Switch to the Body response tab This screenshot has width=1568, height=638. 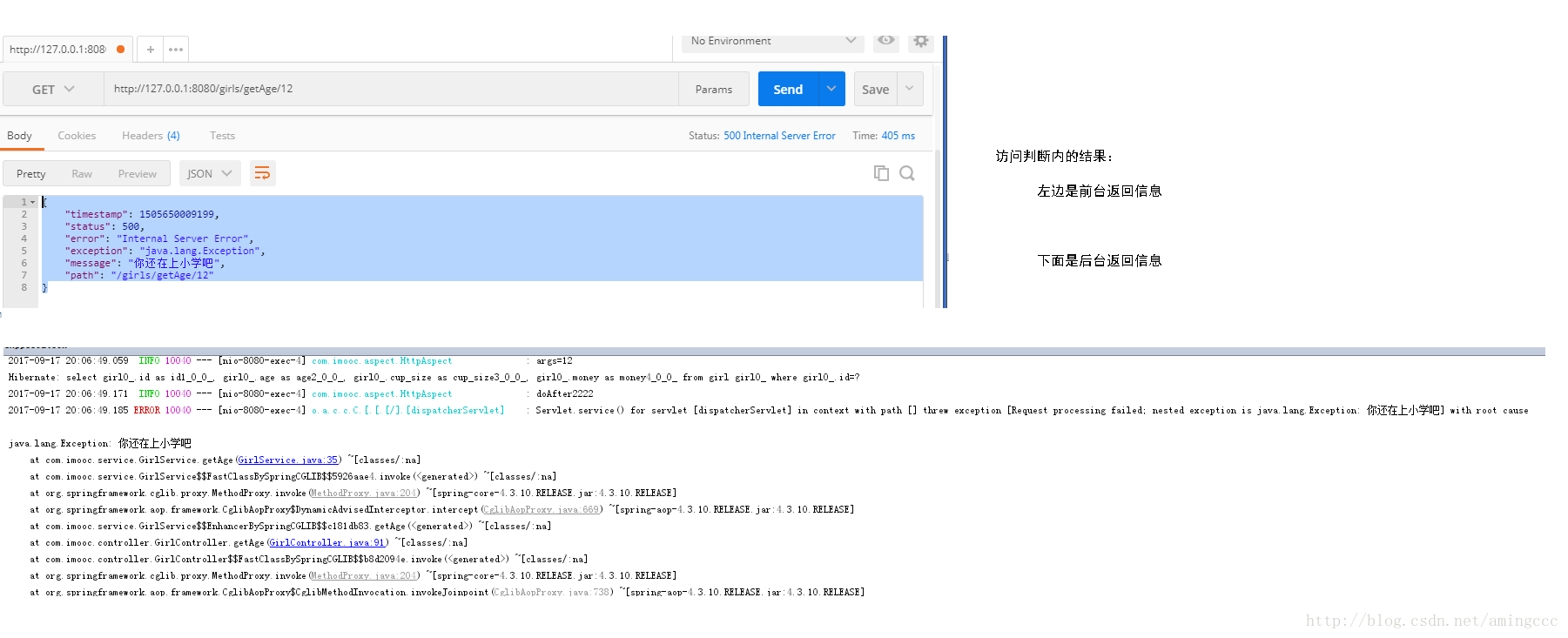click(19, 136)
